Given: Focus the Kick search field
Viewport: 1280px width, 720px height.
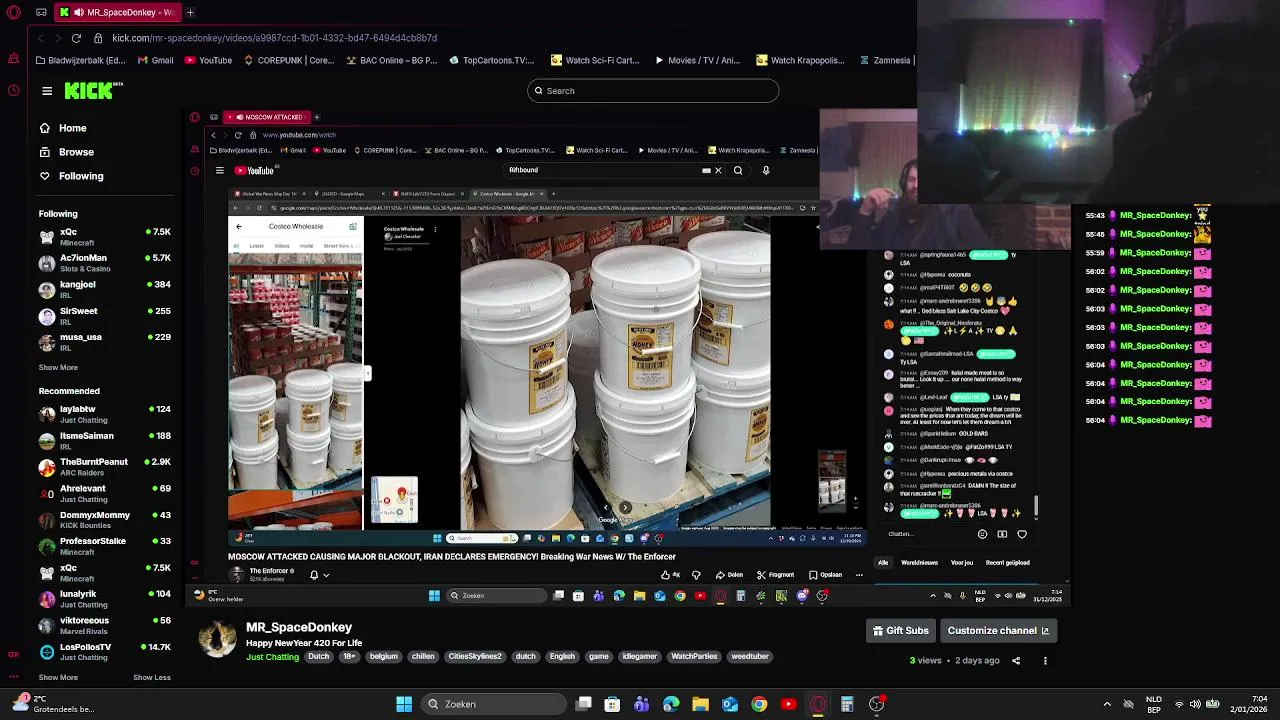Looking at the screenshot, I should (653, 91).
